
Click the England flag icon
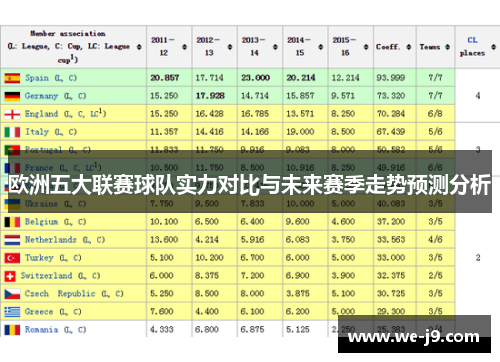[12, 114]
